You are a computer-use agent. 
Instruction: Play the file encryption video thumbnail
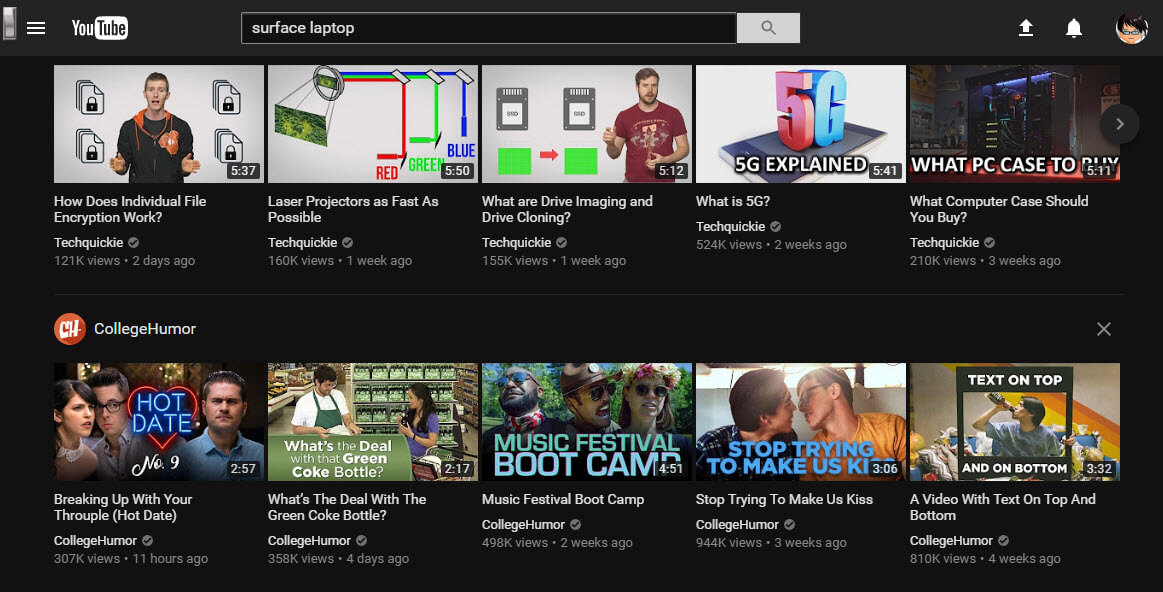click(x=159, y=124)
